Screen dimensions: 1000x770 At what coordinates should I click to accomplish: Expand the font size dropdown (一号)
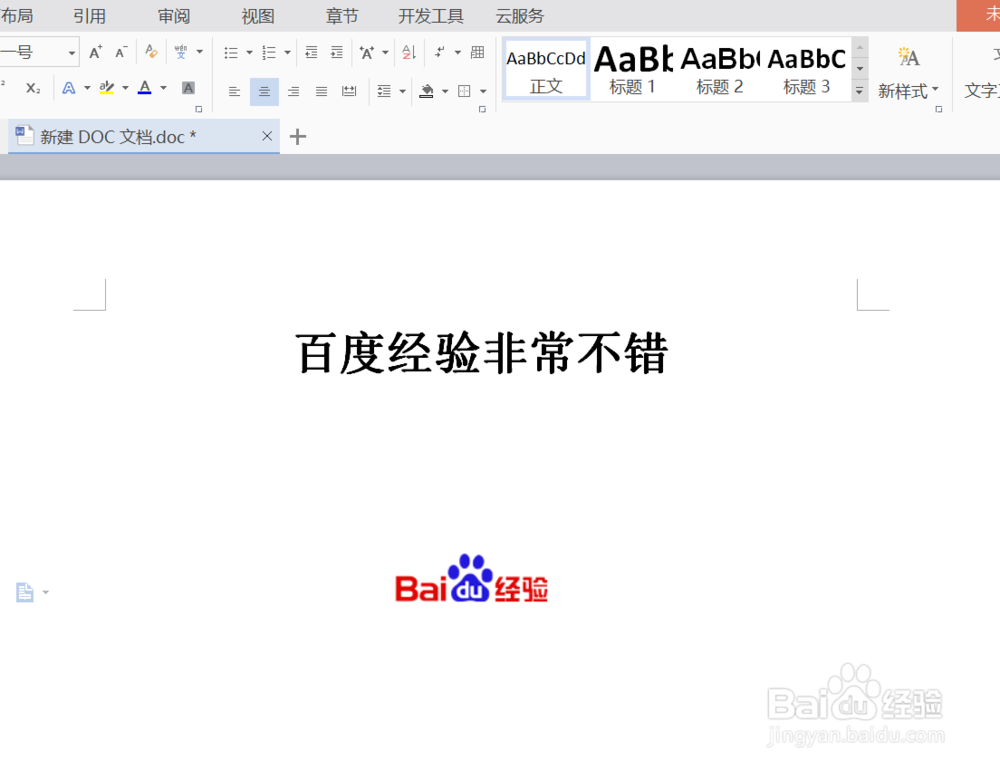click(71, 53)
